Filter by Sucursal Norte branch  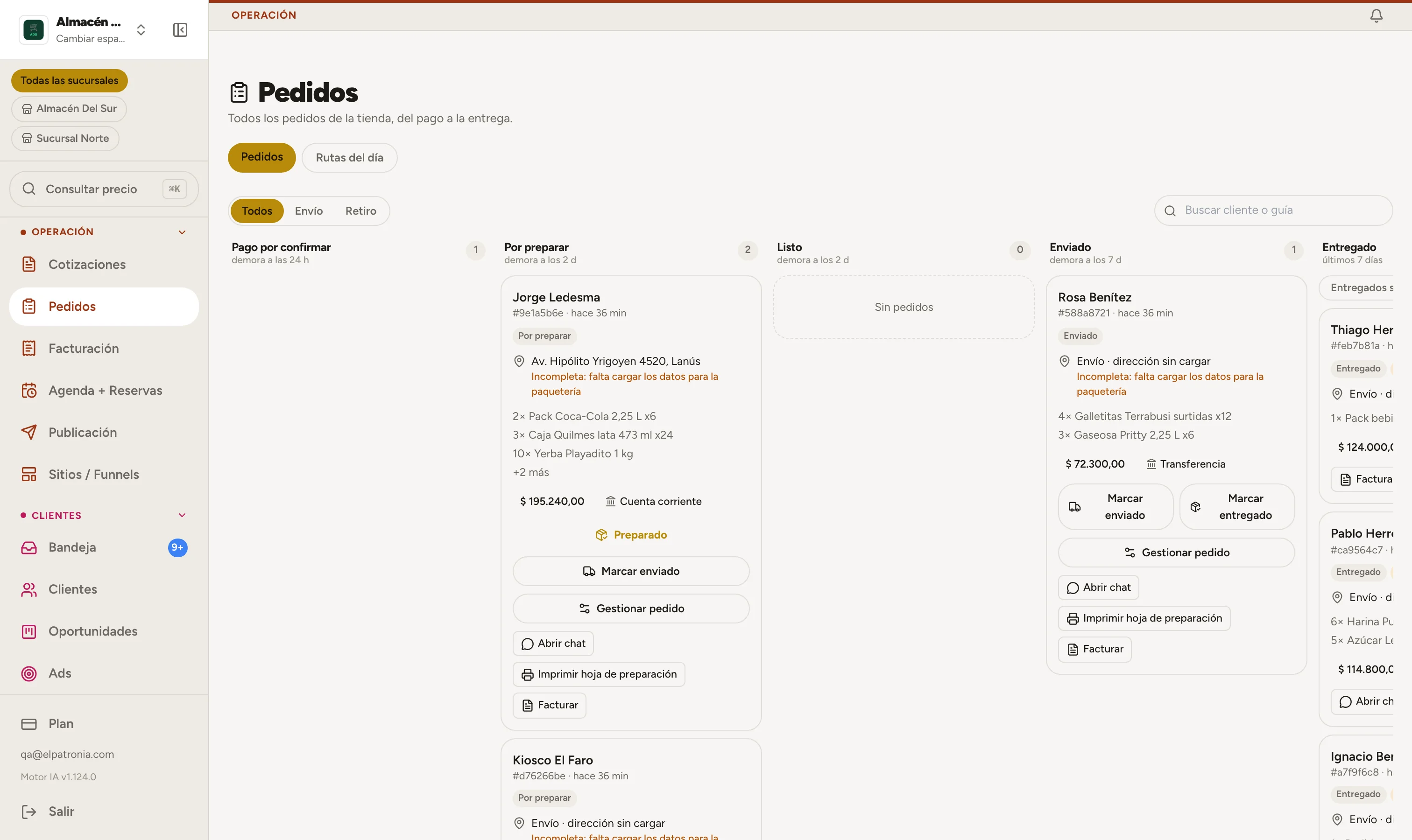click(x=65, y=138)
